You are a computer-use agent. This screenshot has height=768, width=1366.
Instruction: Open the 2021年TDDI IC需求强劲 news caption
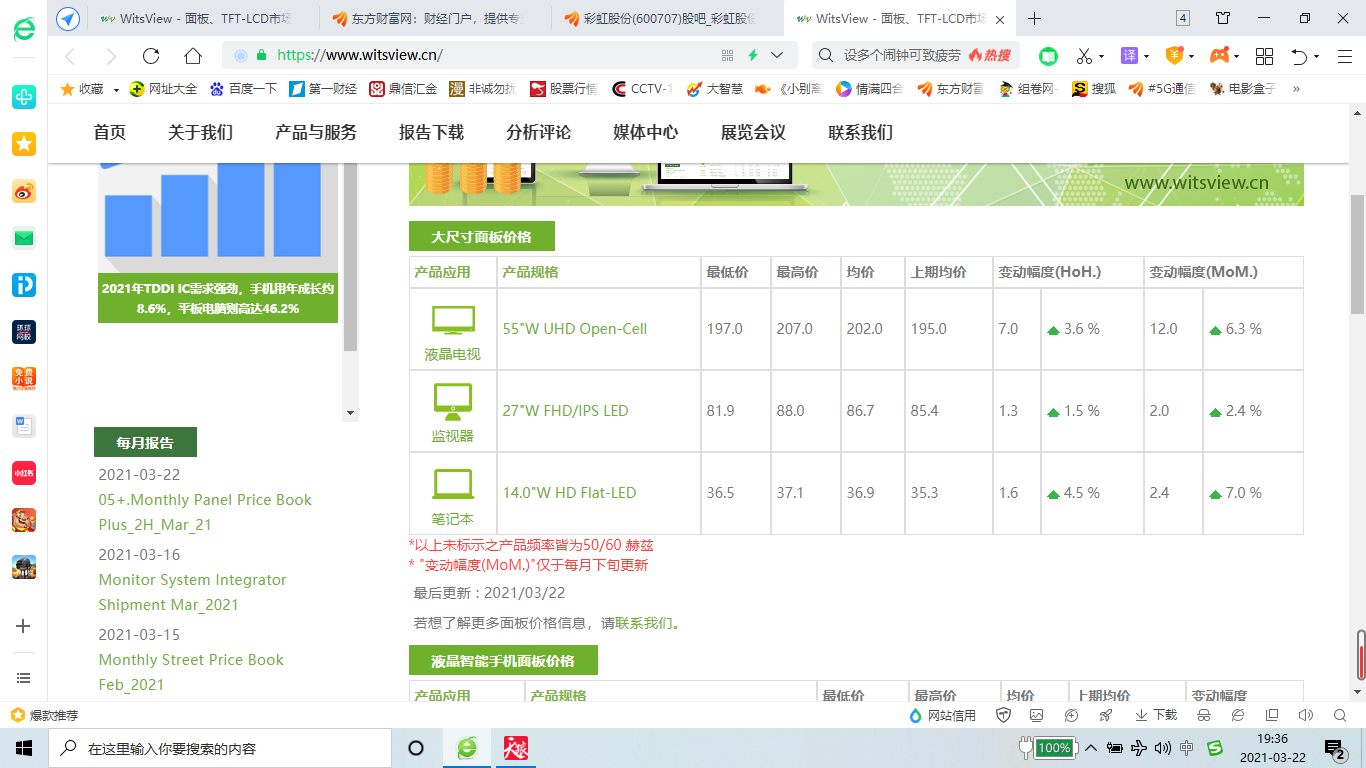click(218, 298)
